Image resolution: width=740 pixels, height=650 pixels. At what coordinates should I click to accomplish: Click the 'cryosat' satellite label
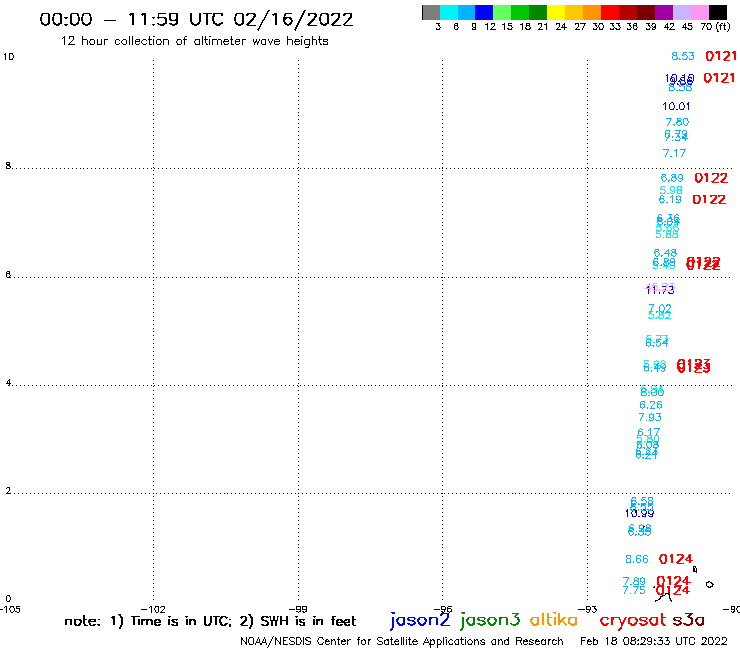632,621
